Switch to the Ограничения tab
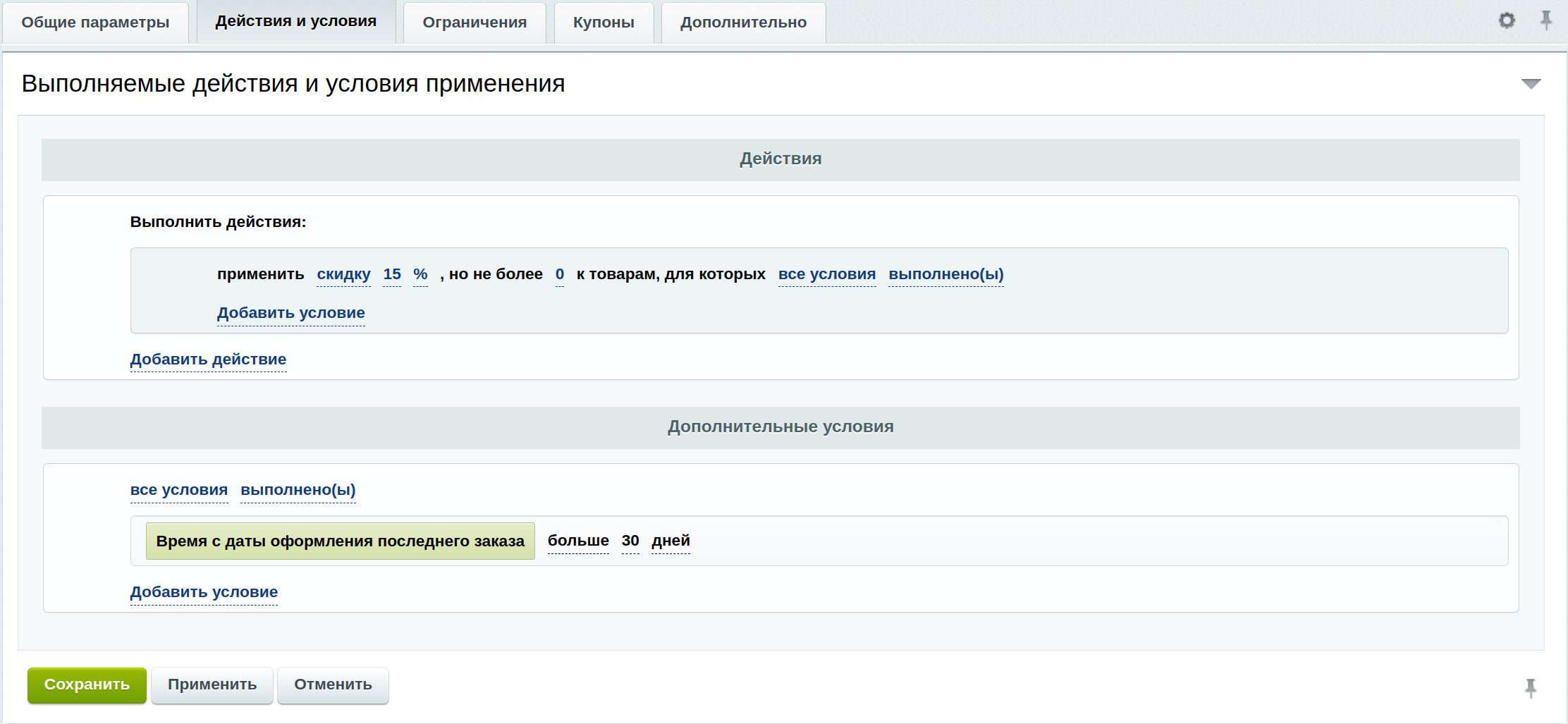1568x724 pixels. (x=474, y=23)
